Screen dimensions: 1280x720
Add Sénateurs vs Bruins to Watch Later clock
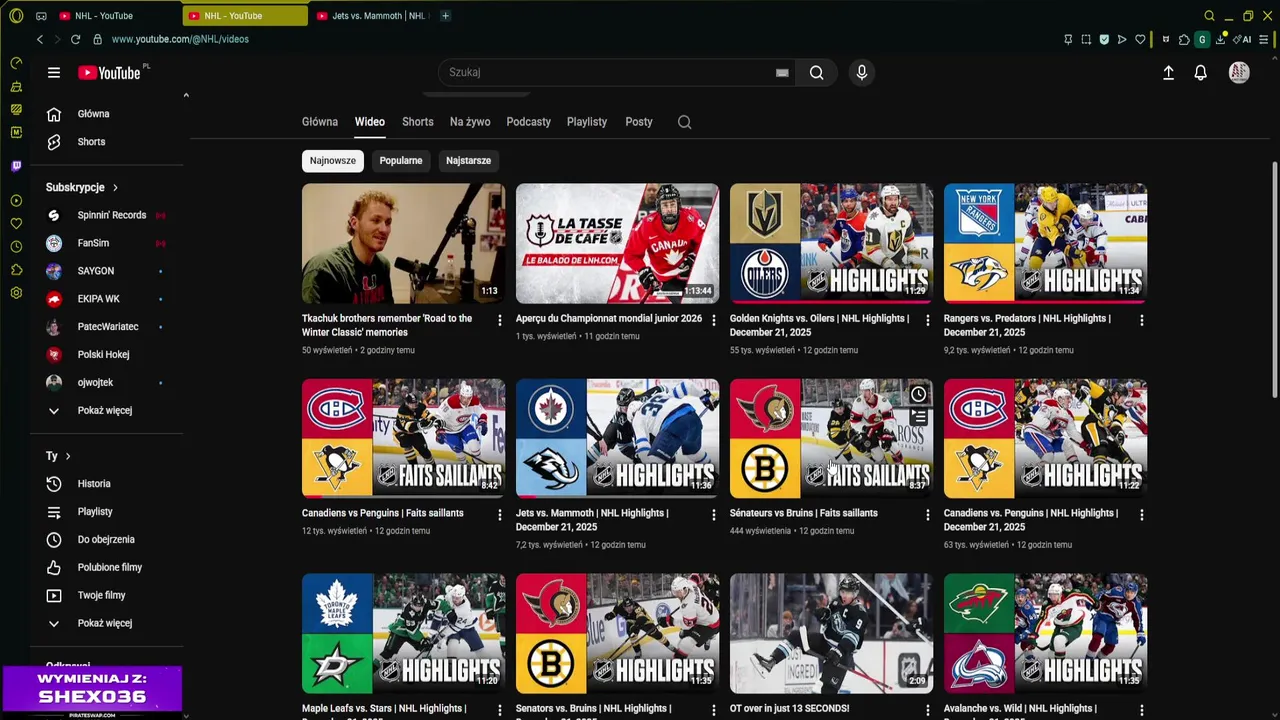tap(918, 394)
